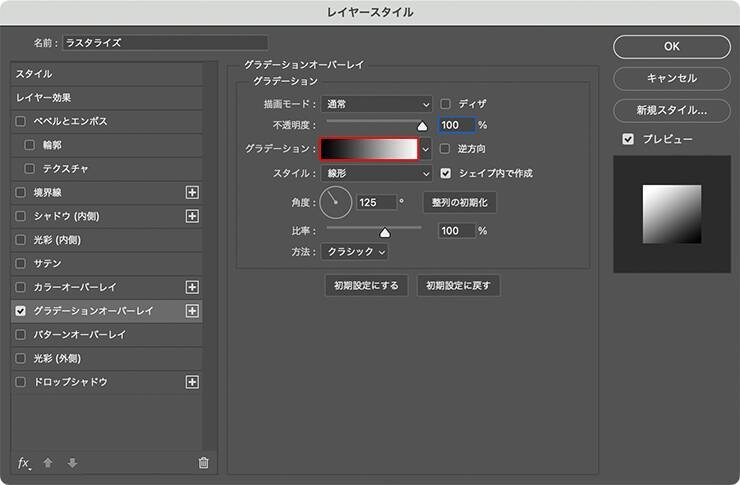Add another ドロップシャドウ with plus icon
740x485 pixels.
(193, 382)
